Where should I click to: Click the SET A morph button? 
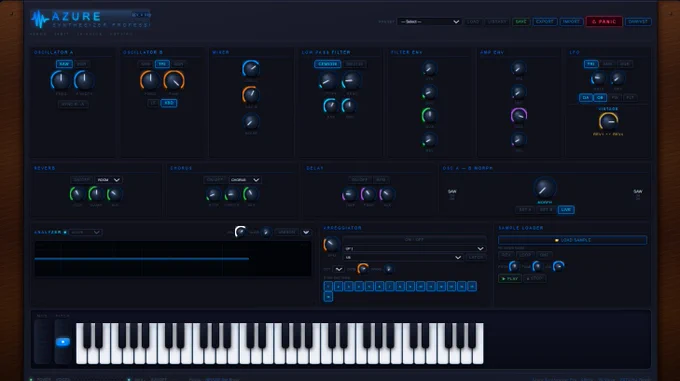pos(525,210)
